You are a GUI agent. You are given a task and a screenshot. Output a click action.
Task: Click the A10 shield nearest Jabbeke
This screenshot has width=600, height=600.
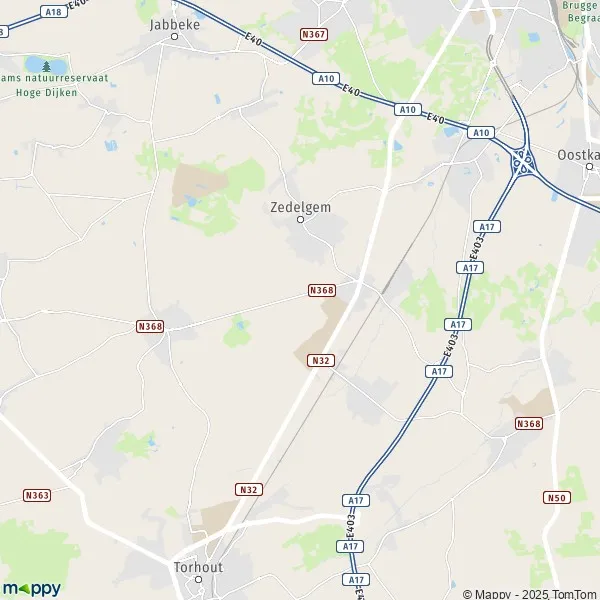coord(326,78)
